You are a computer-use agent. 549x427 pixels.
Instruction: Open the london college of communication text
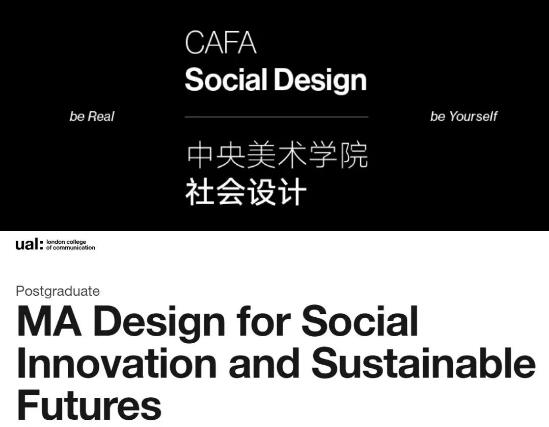click(x=70, y=245)
